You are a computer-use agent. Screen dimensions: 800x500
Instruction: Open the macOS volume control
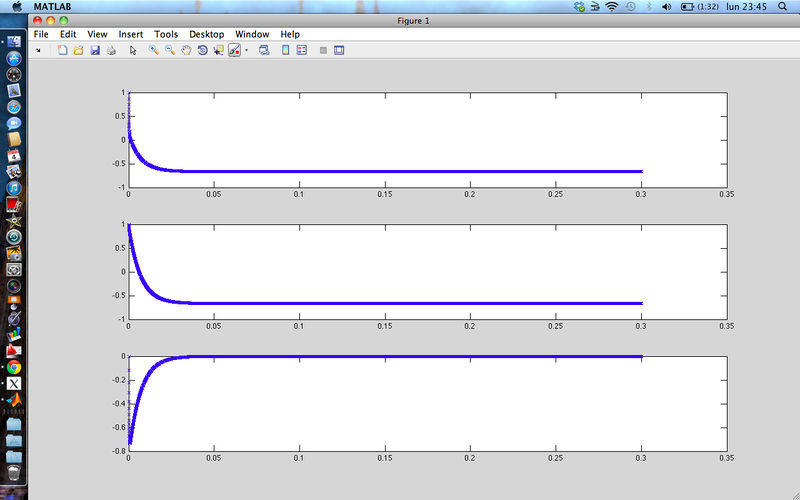pyautogui.click(x=629, y=7)
